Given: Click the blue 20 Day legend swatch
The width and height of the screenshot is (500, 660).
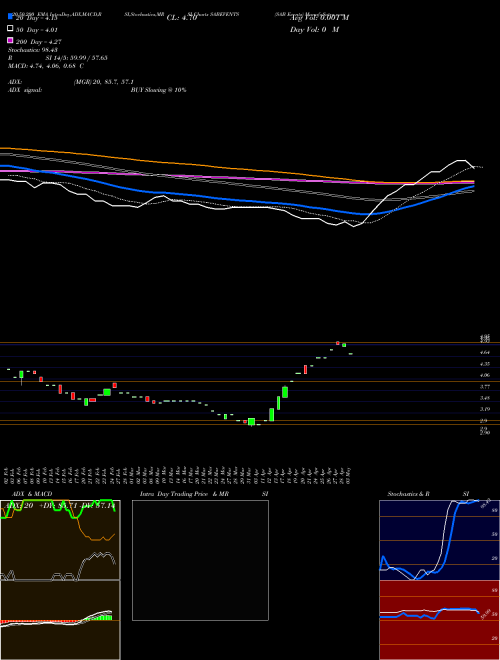Looking at the screenshot, I should click(10, 17).
